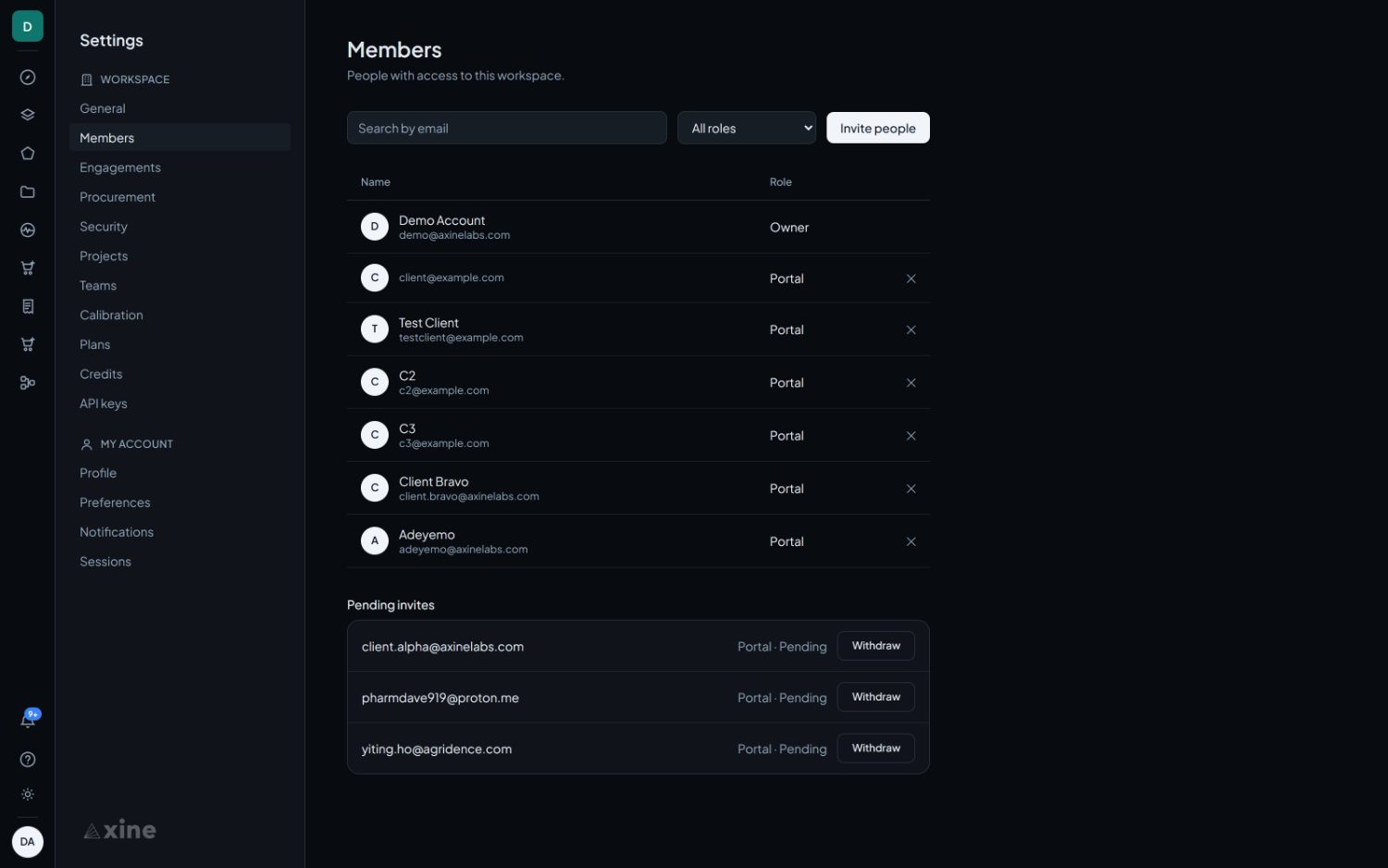Remove member C2 using the X icon
Screen dimensions: 1388x868
[911, 383]
